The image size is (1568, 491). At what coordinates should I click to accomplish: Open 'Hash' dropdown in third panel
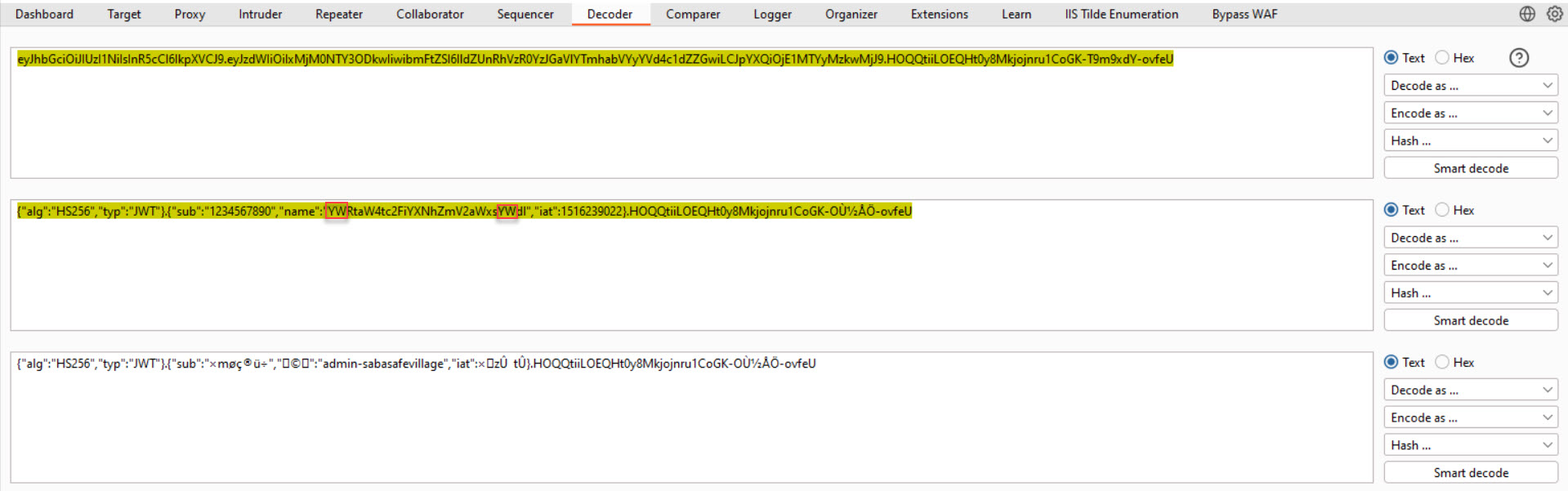tap(1471, 445)
